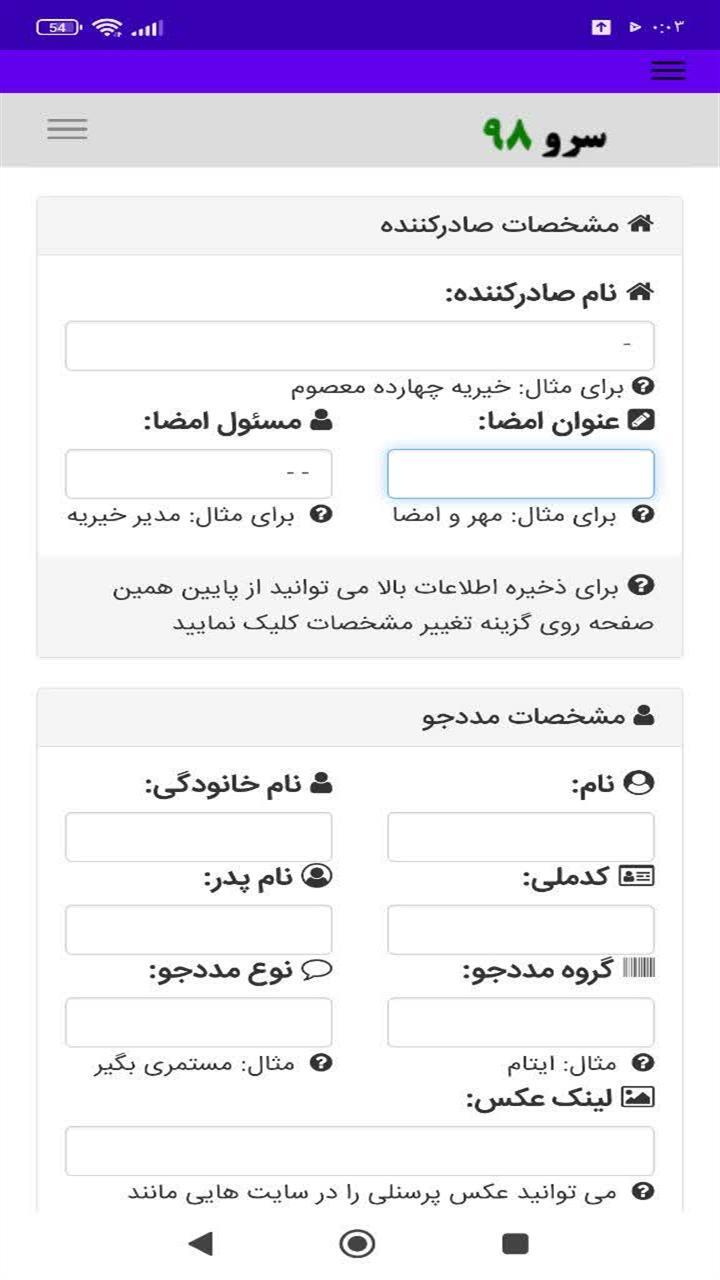Tap the سرو ۹۸ site logo
Screen dimensions: 720x1280
point(545,136)
